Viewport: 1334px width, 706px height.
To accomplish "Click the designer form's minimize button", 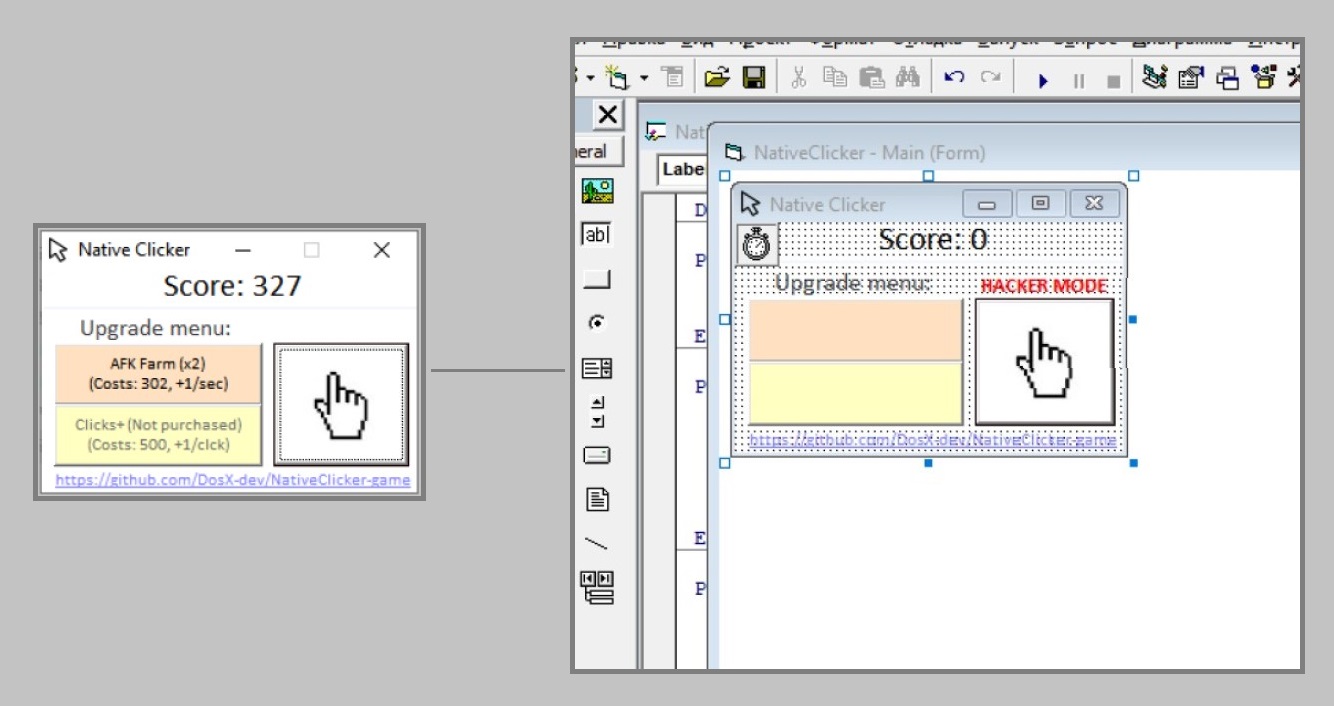I will click(x=987, y=204).
